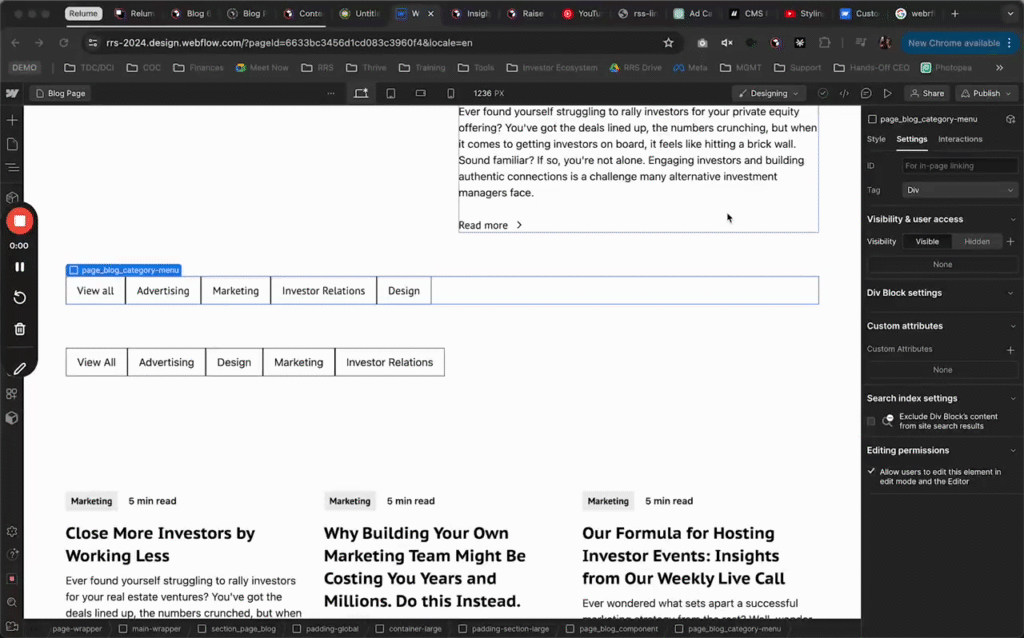The width and height of the screenshot is (1024, 638).
Task: Select the recorder's pen draw tool
Action: coord(20,369)
